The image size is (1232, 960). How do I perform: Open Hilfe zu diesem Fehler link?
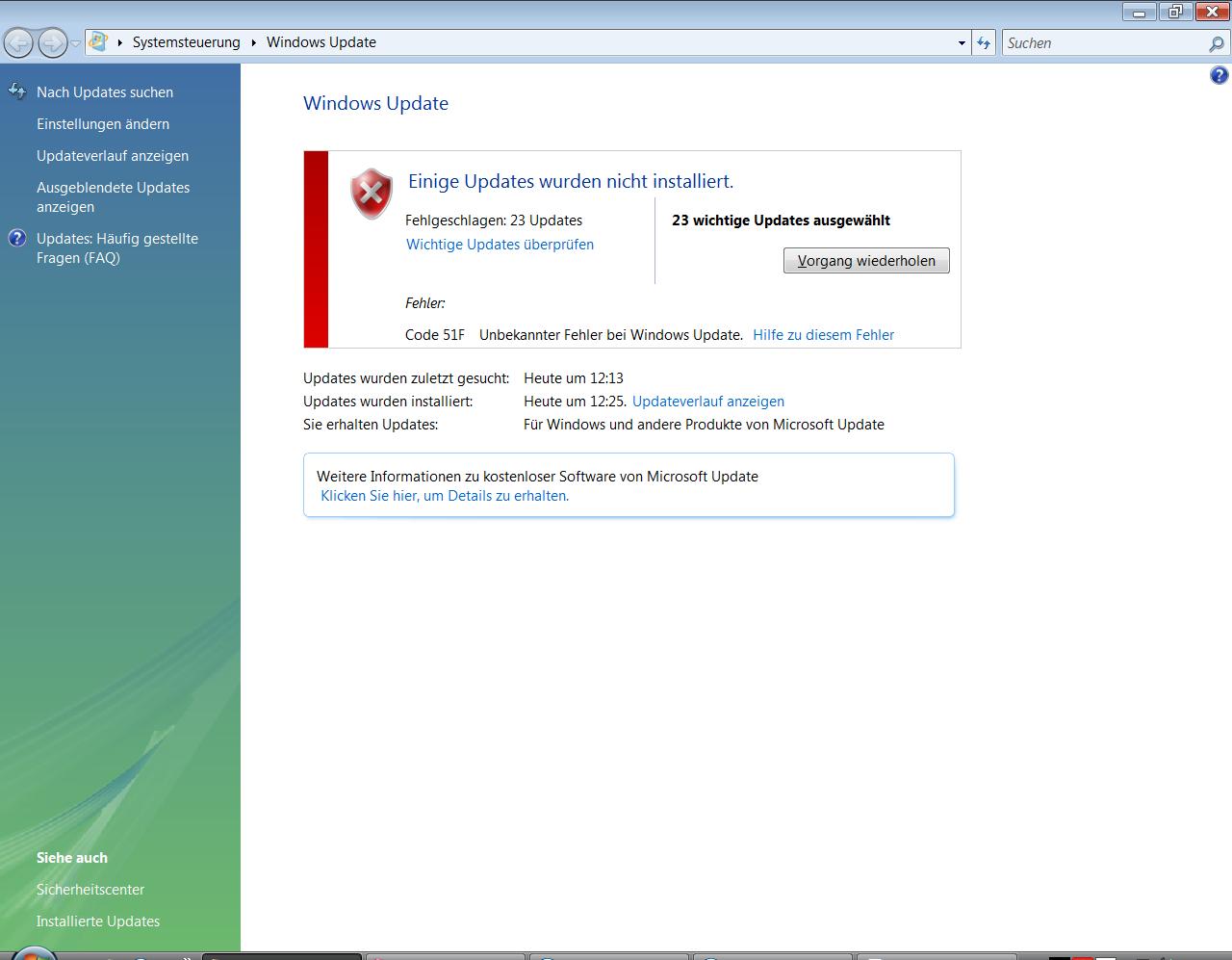pyautogui.click(x=824, y=335)
